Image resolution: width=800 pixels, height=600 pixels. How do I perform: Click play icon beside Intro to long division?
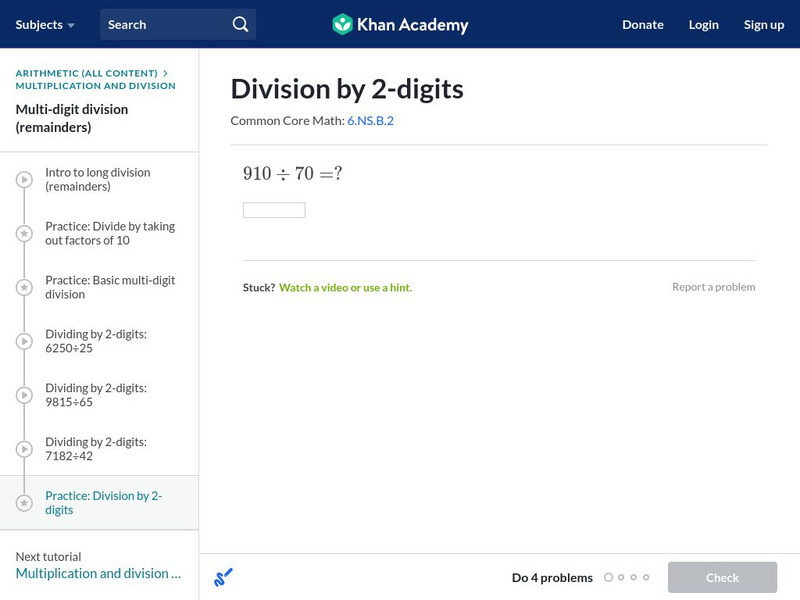24,179
